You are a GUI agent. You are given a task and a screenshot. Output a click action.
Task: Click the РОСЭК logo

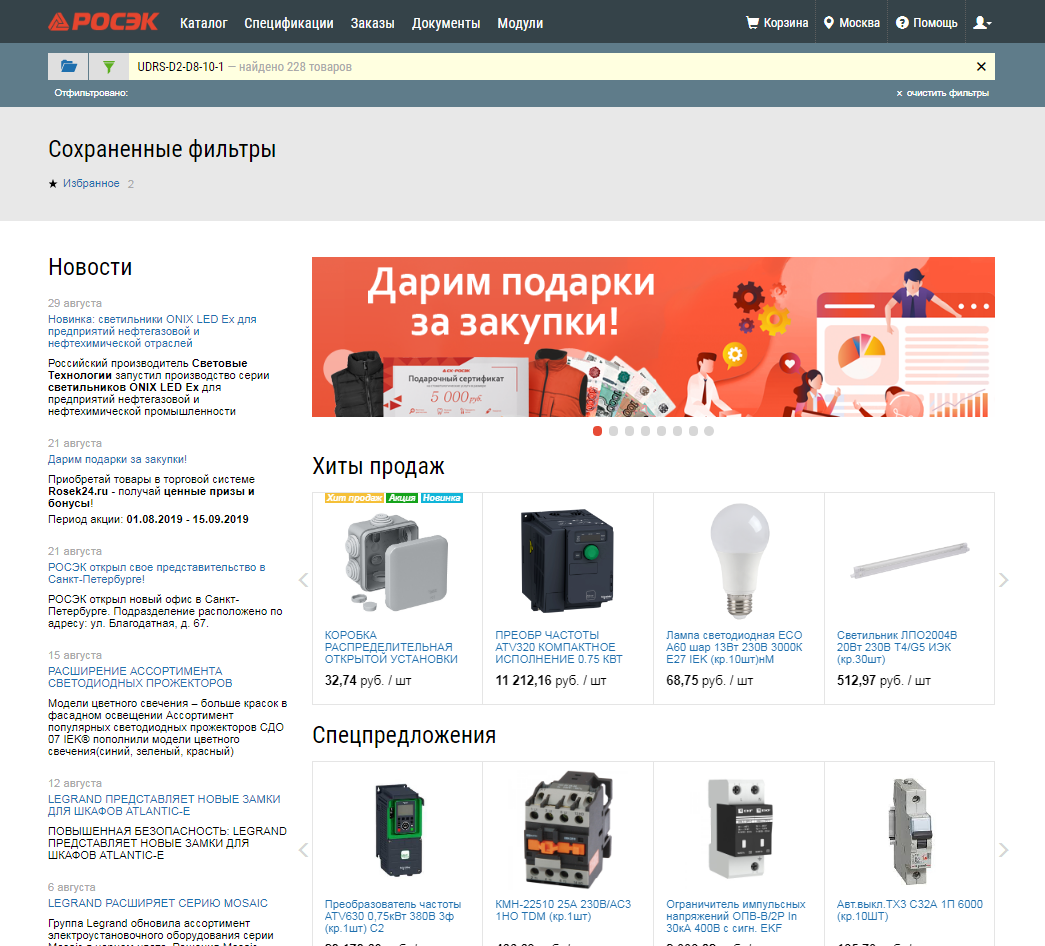tap(103, 22)
